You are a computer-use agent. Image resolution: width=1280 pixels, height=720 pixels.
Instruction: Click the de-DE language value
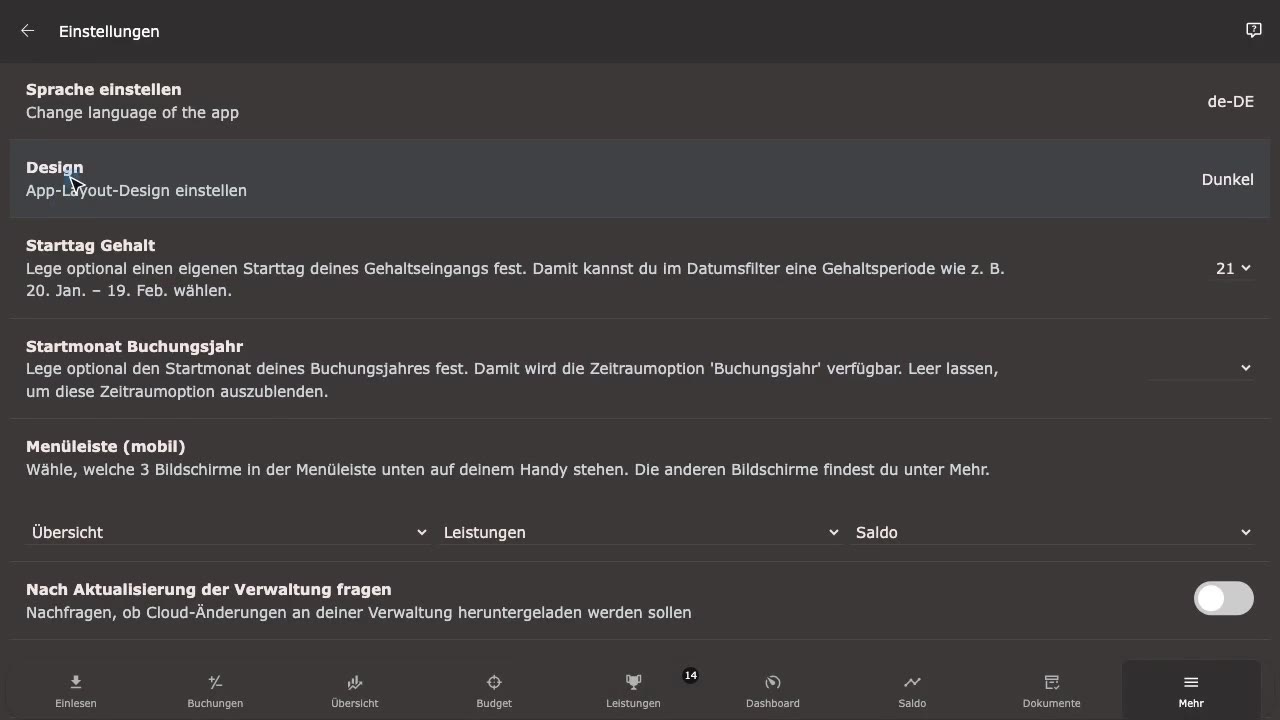click(1230, 101)
